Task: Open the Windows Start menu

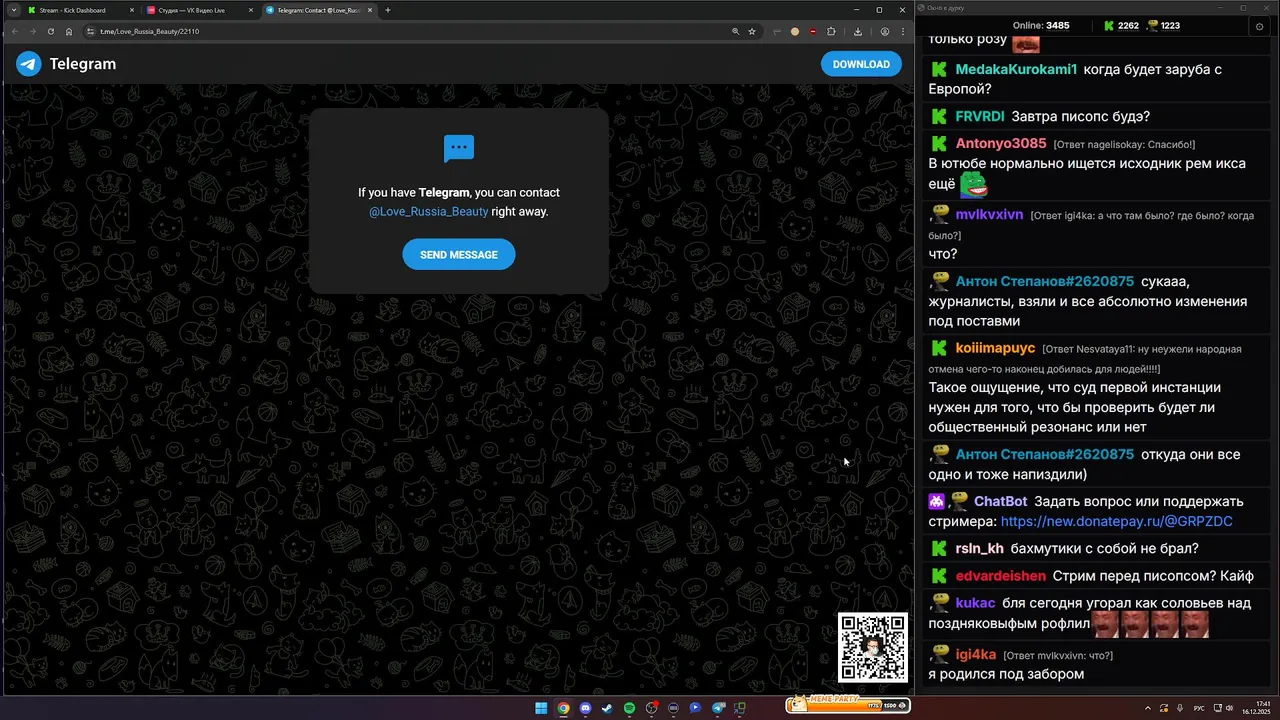Action: click(x=541, y=708)
